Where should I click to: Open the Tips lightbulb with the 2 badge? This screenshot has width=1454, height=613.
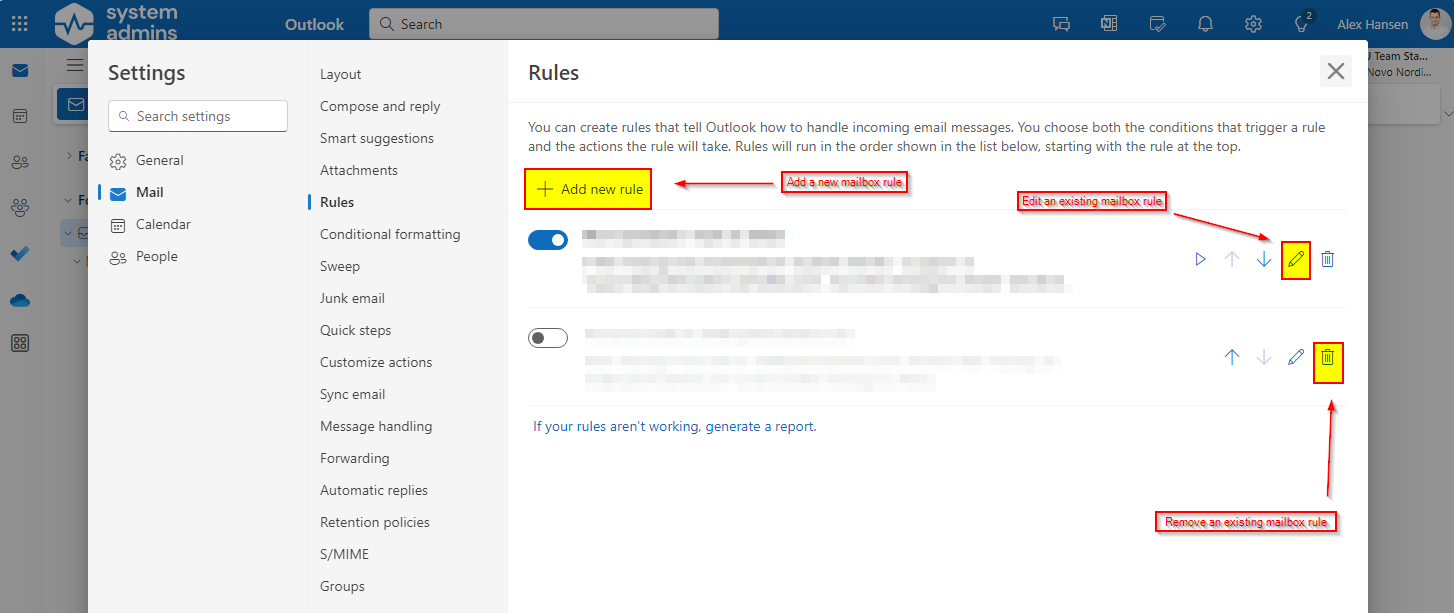tap(1302, 23)
